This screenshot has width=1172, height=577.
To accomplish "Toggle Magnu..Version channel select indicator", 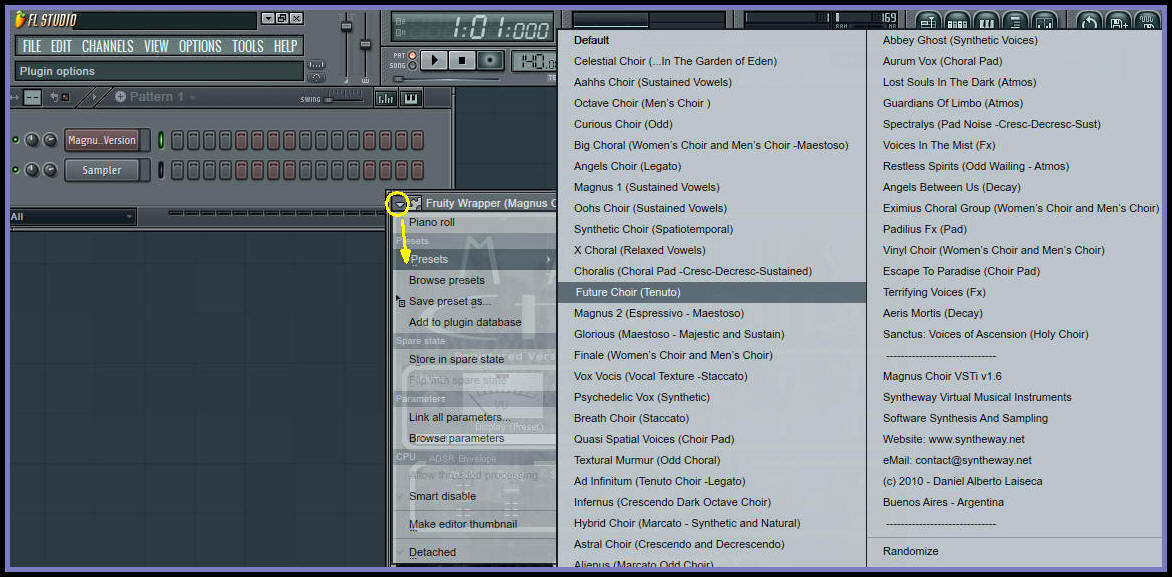I will tap(160, 141).
